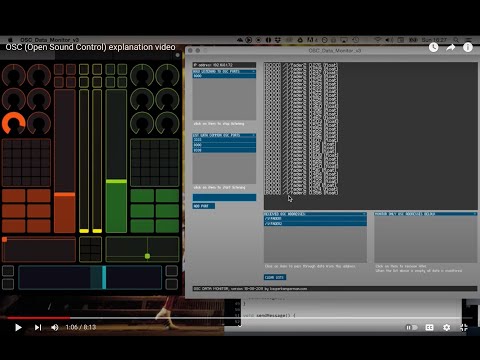Collapse the Received OSC Addresses list header
480x360 pixels.
click(315, 214)
